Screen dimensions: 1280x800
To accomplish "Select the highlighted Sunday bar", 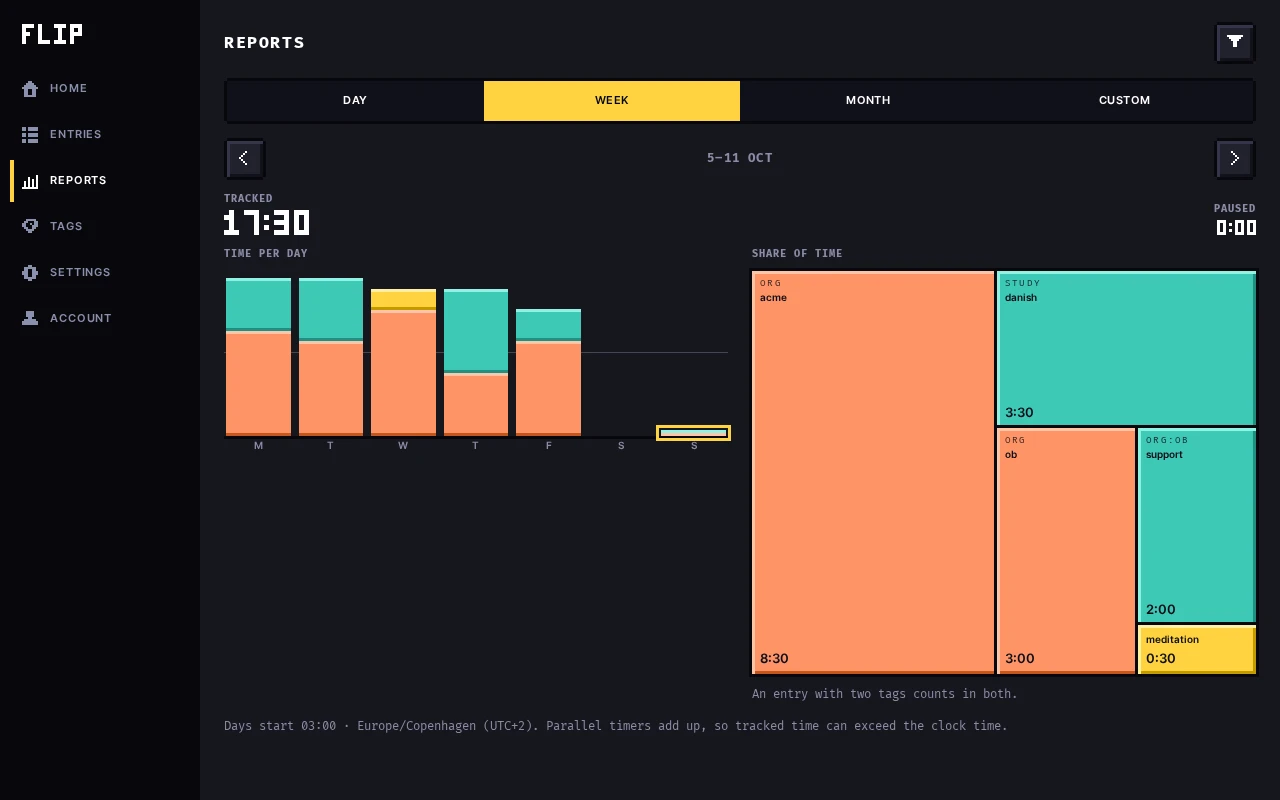I will click(693, 433).
